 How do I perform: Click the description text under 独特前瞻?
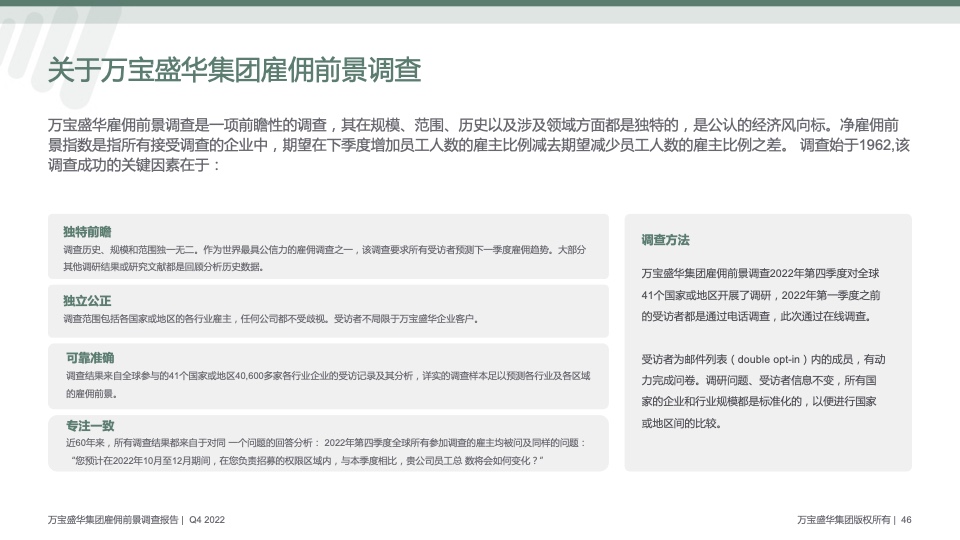click(x=325, y=258)
